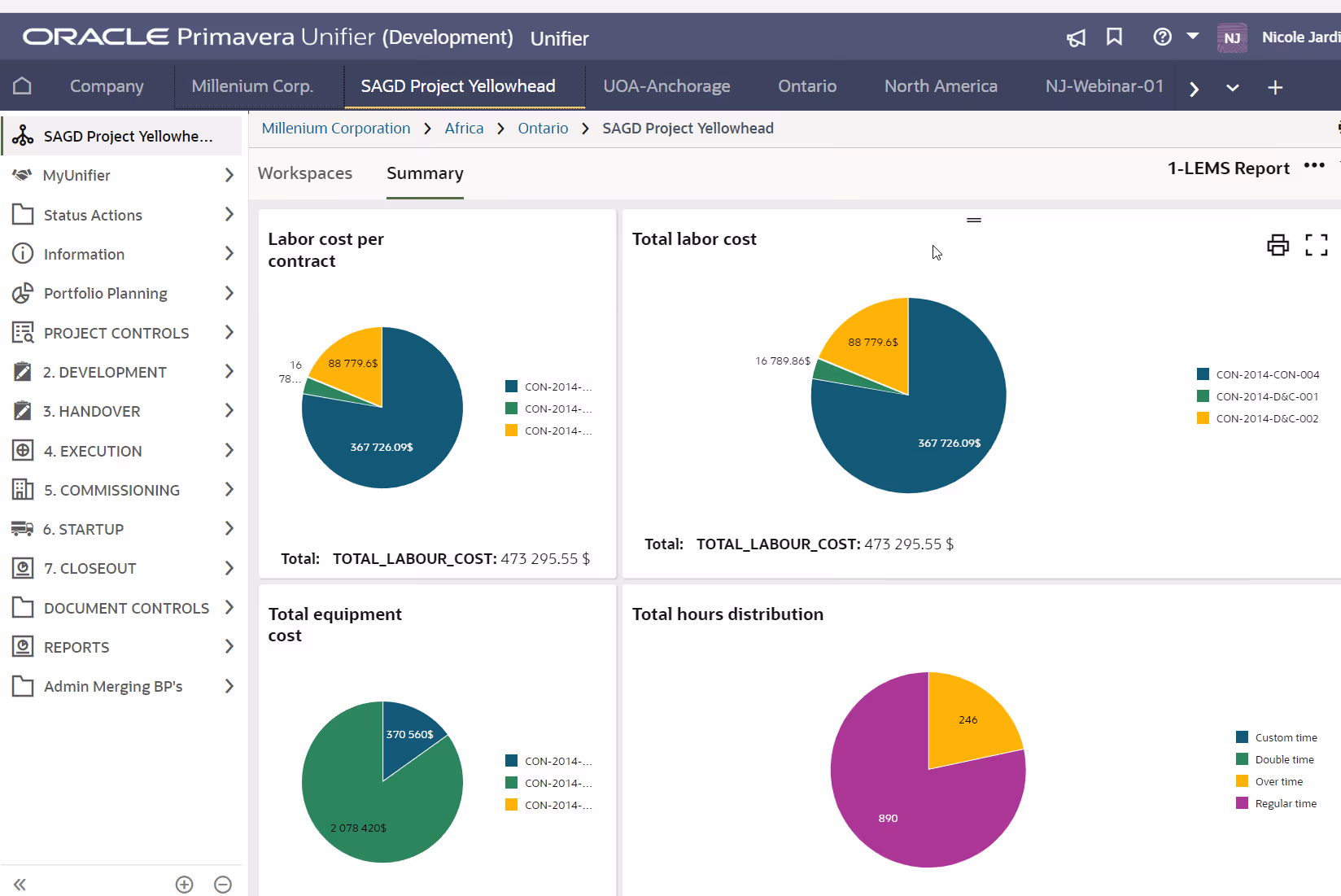The image size is (1341, 896).
Task: Open the announcements megaphone icon
Action: (1076, 37)
